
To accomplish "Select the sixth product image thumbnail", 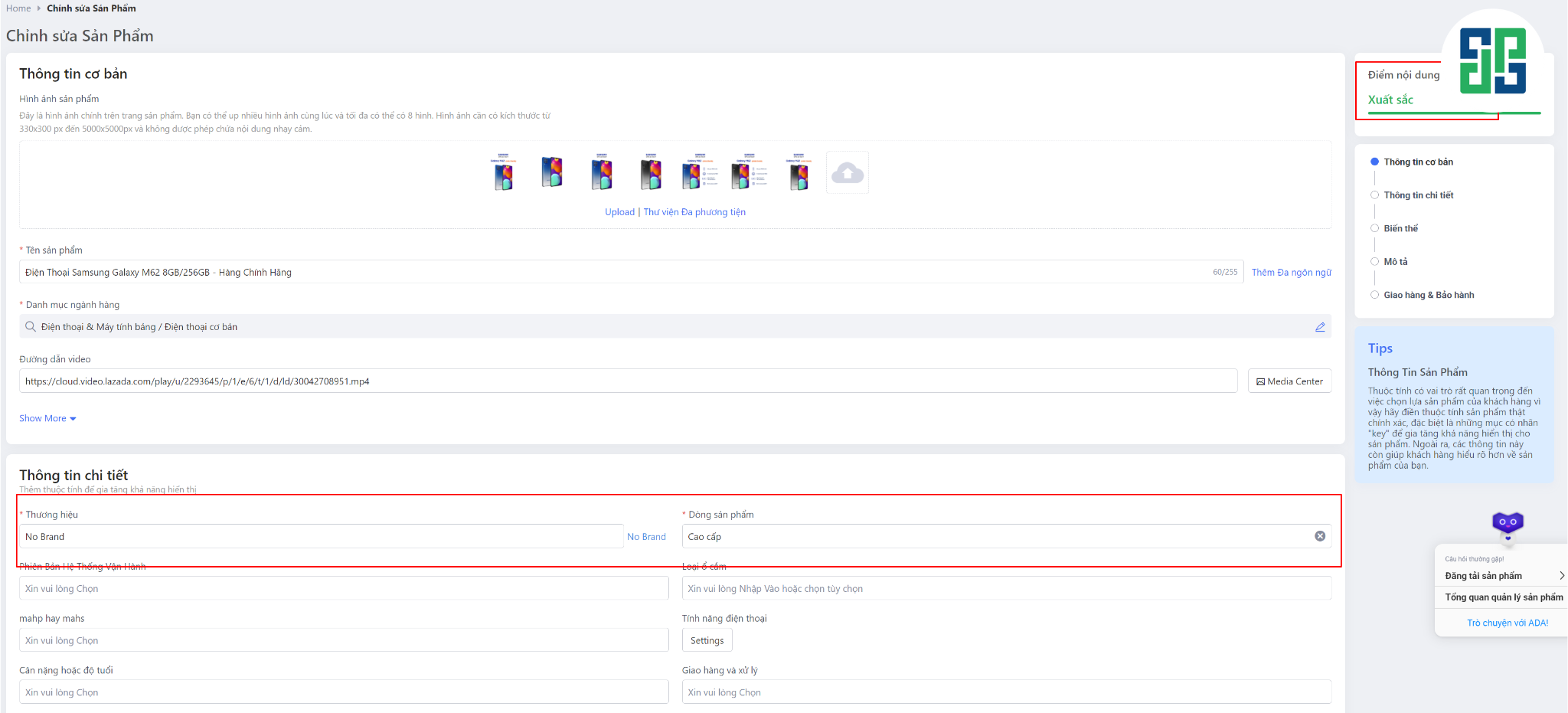I will (x=749, y=172).
